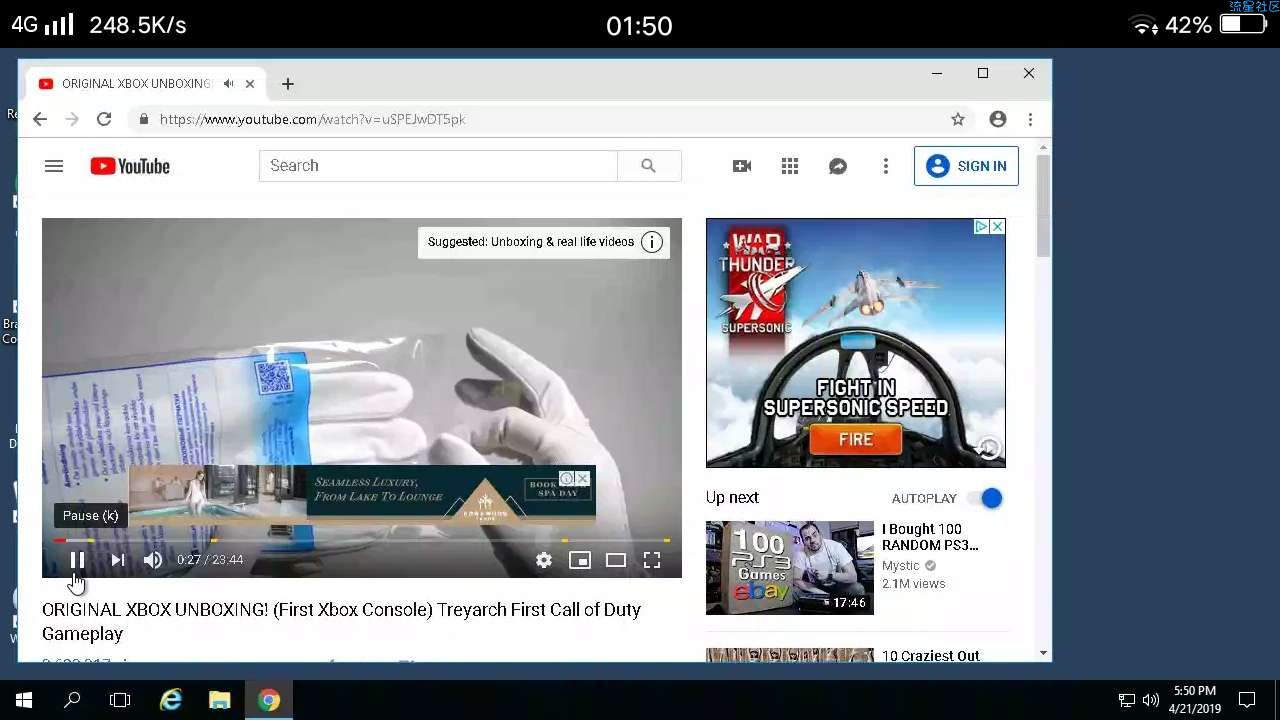The height and width of the screenshot is (720, 1280).
Task: Open ad info icon on overlay banner
Action: point(567,479)
